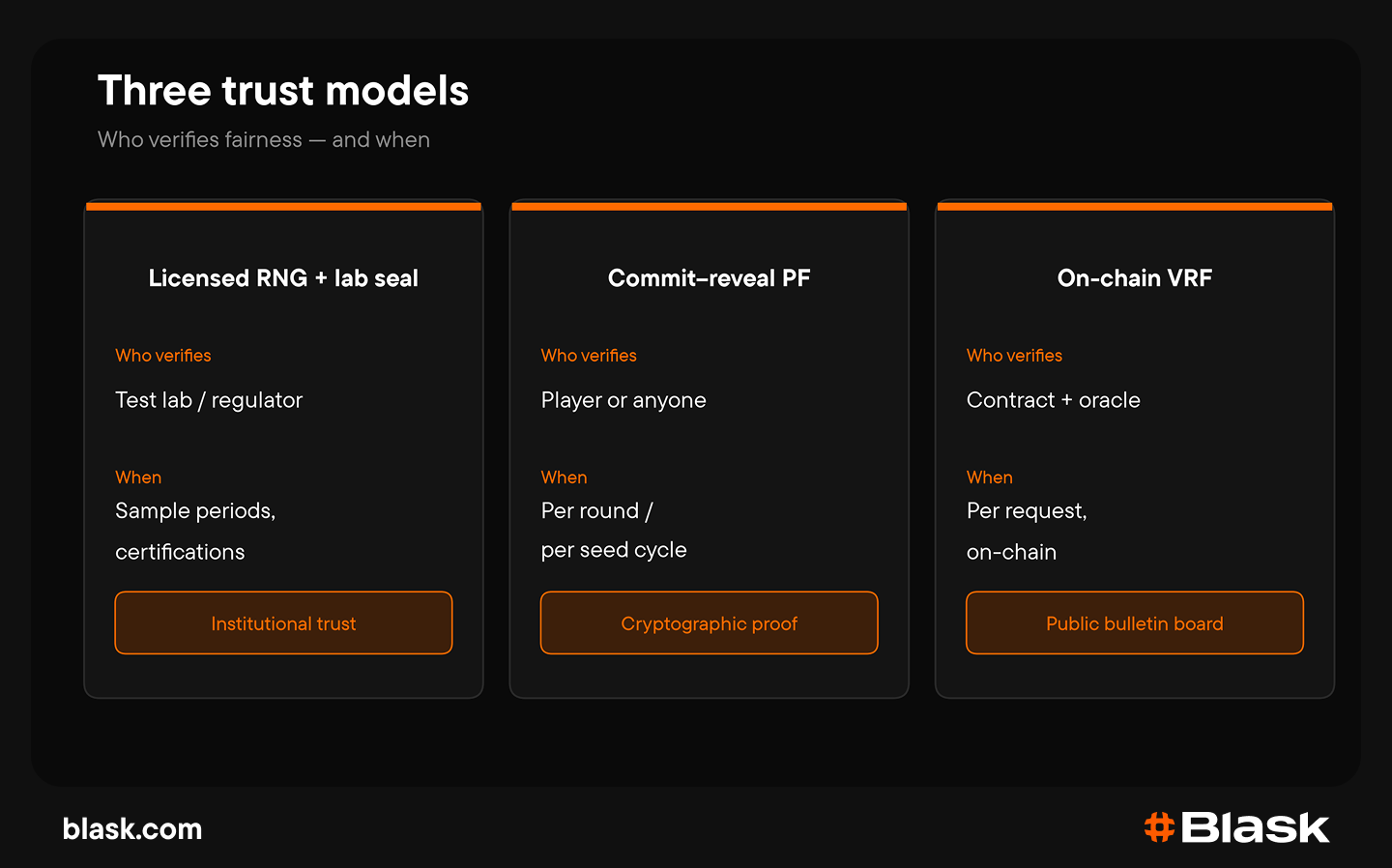The width and height of the screenshot is (1392, 868).
Task: Click the When label in Licensed RNG card
Action: (138, 477)
